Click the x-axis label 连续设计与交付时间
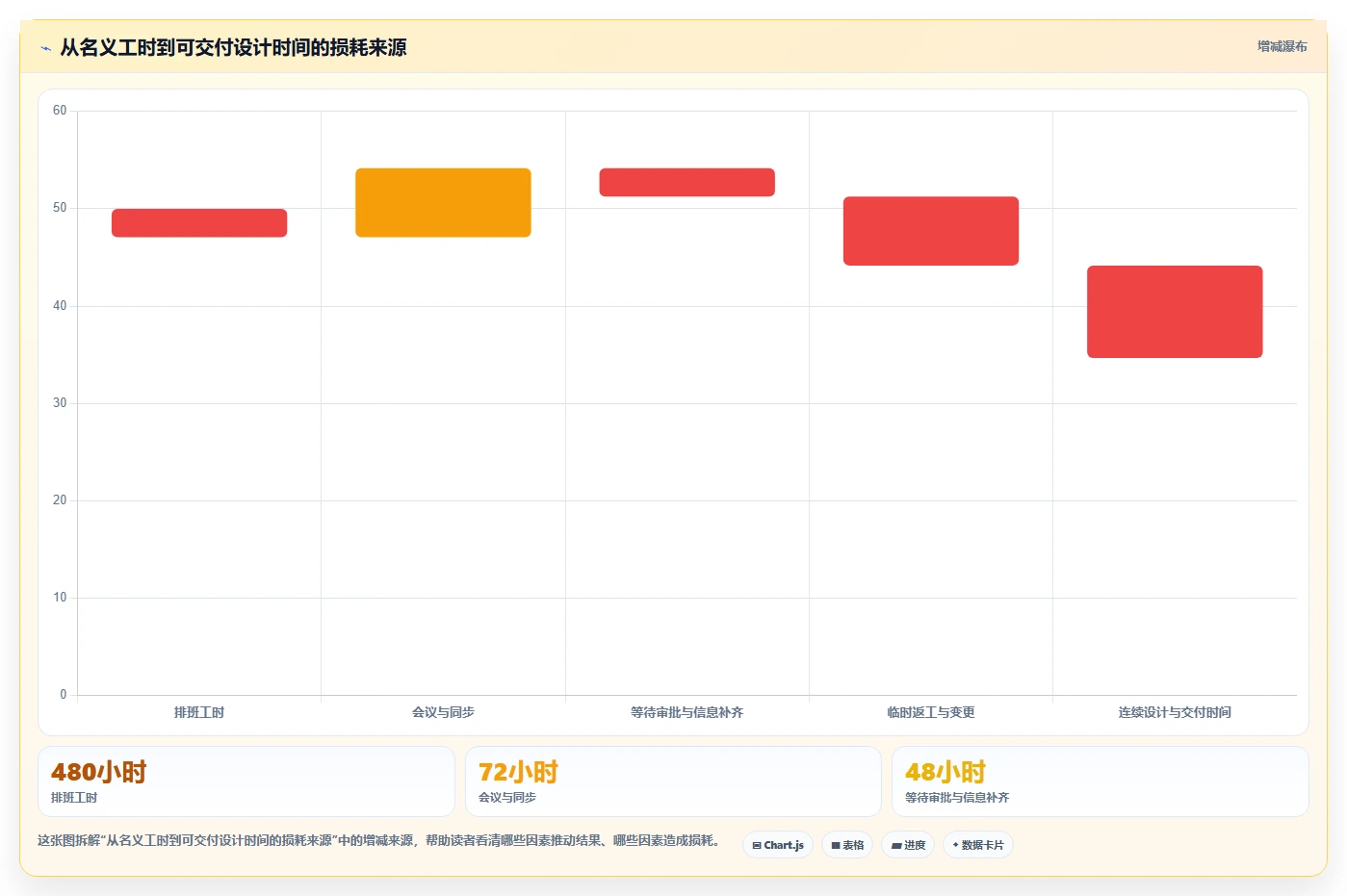The height and width of the screenshot is (896, 1347). [1175, 712]
